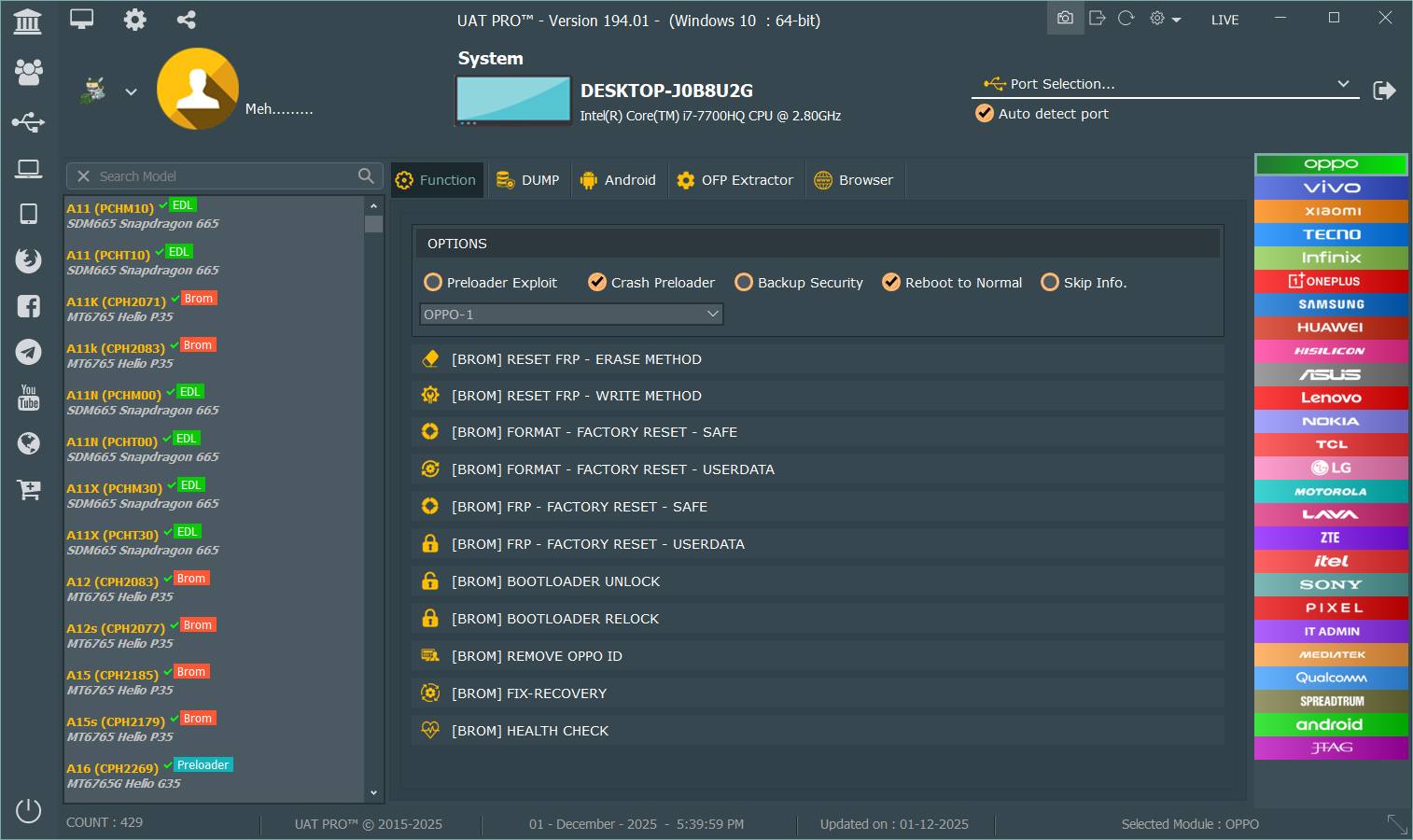This screenshot has width=1413, height=840.
Task: Expand the OPPO-1 dropdown
Action: (x=571, y=315)
